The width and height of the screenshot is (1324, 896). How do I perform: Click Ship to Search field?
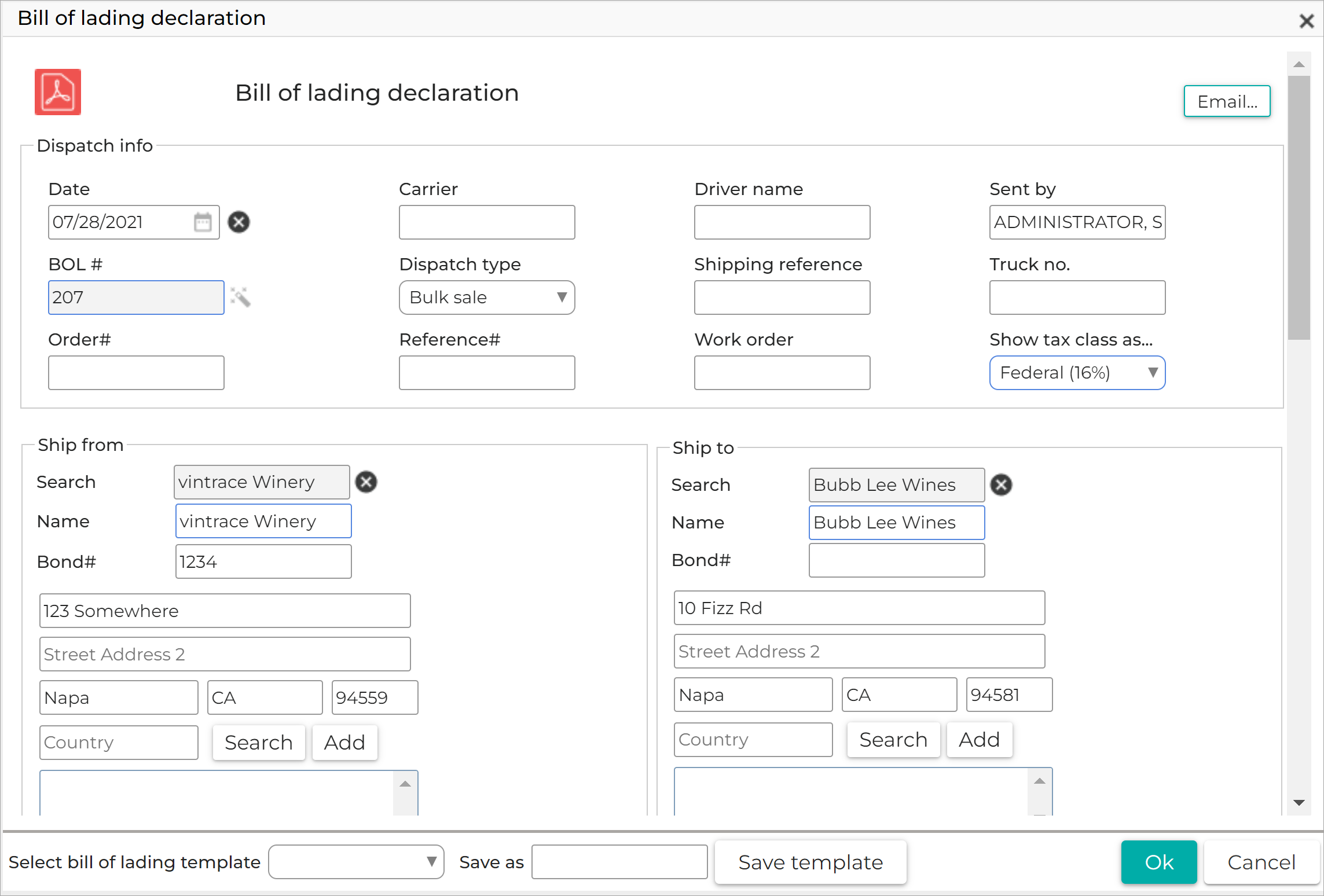(x=897, y=485)
